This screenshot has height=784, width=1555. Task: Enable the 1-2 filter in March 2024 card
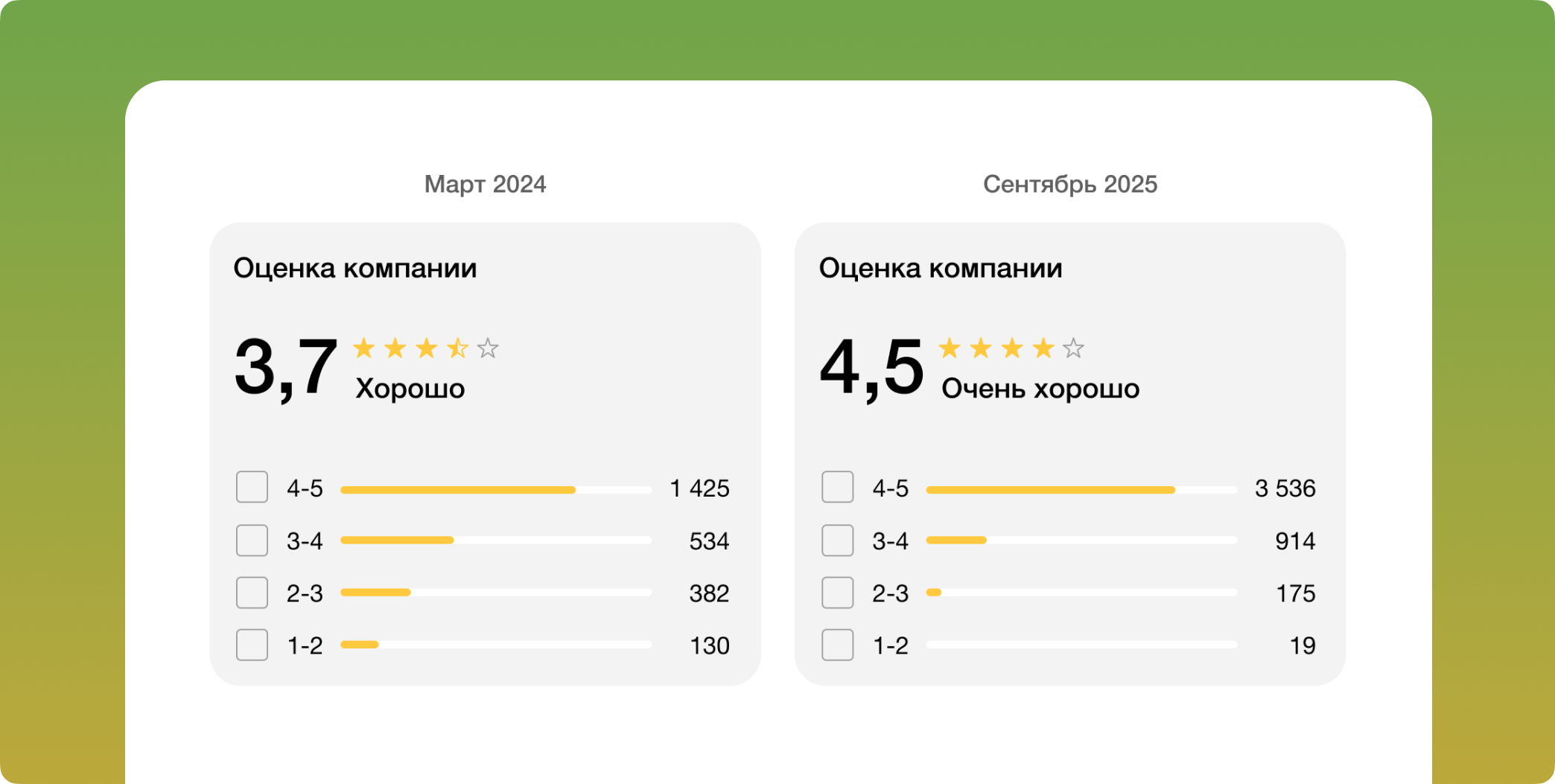pos(252,645)
